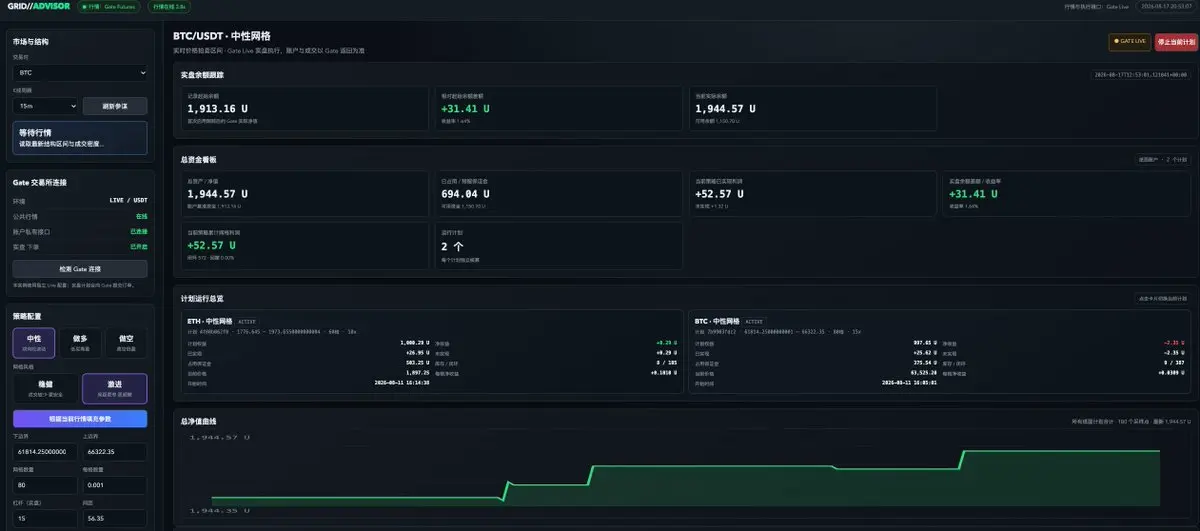Viewport: 1200px width, 531px height.
Task: Click the green total equity curve chart
Action: pyautogui.click(x=686, y=473)
